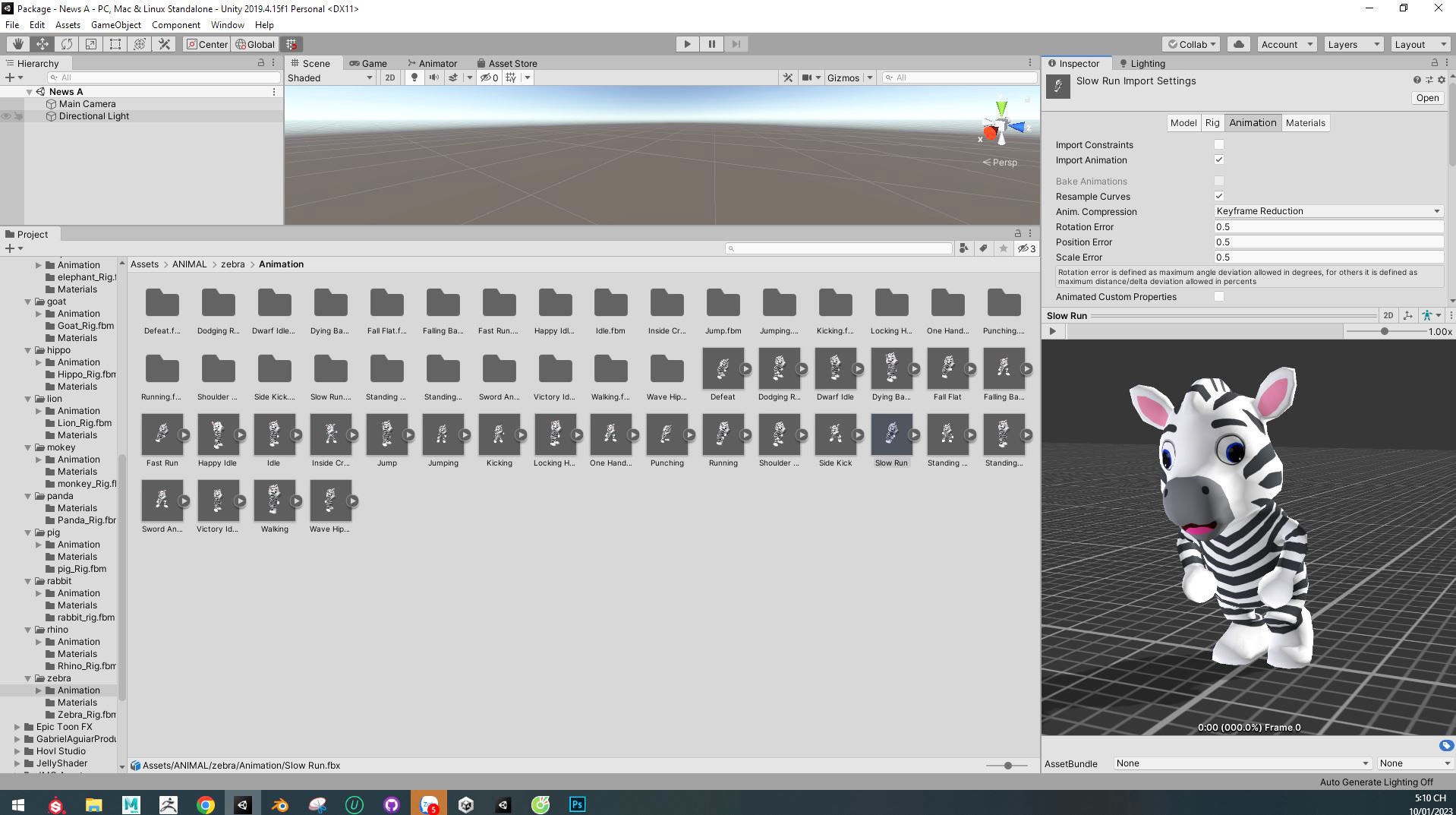Viewport: 1456px width, 815px height.
Task: Click Search by Type icon in Project panel
Action: 963,248
